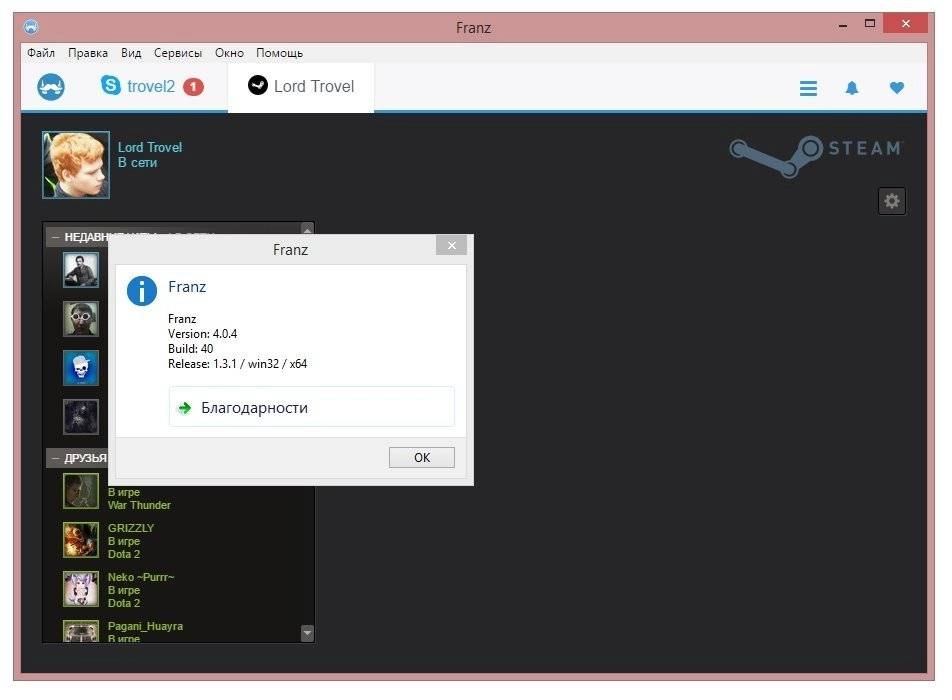952x700 pixels.
Task: Open the Вид menu
Action: click(x=131, y=53)
